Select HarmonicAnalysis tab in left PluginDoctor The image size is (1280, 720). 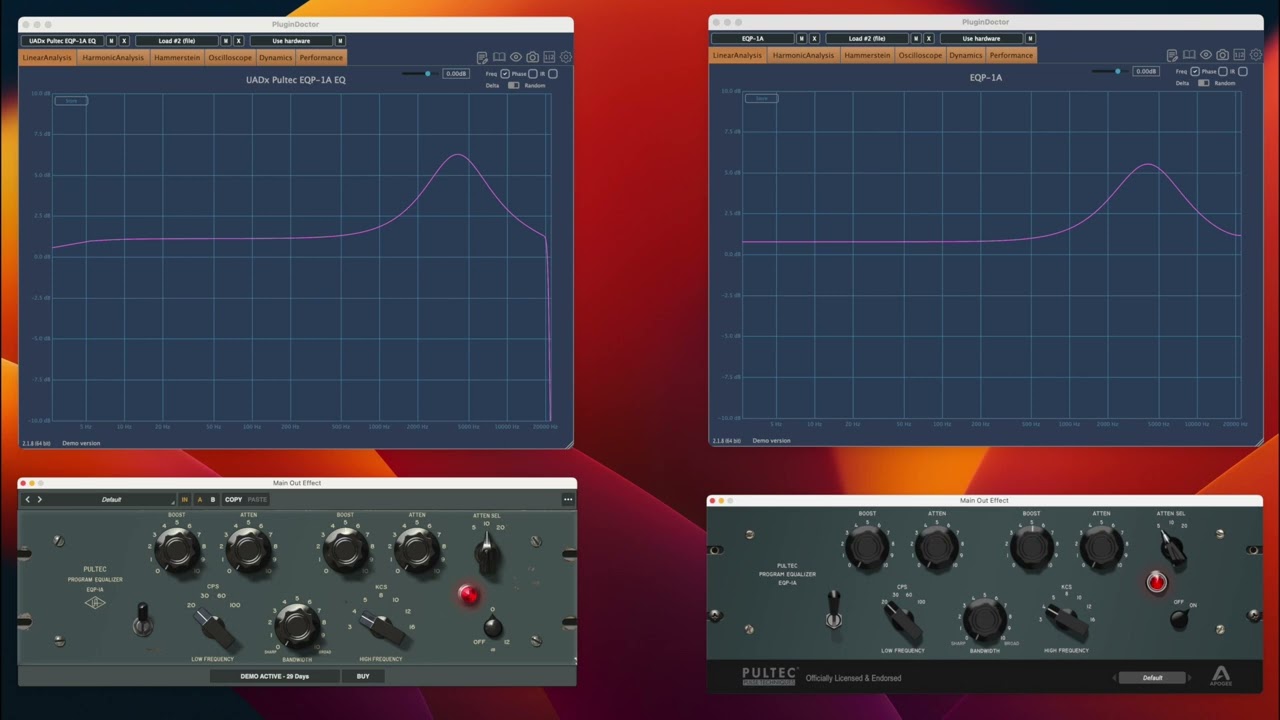pyautogui.click(x=113, y=57)
